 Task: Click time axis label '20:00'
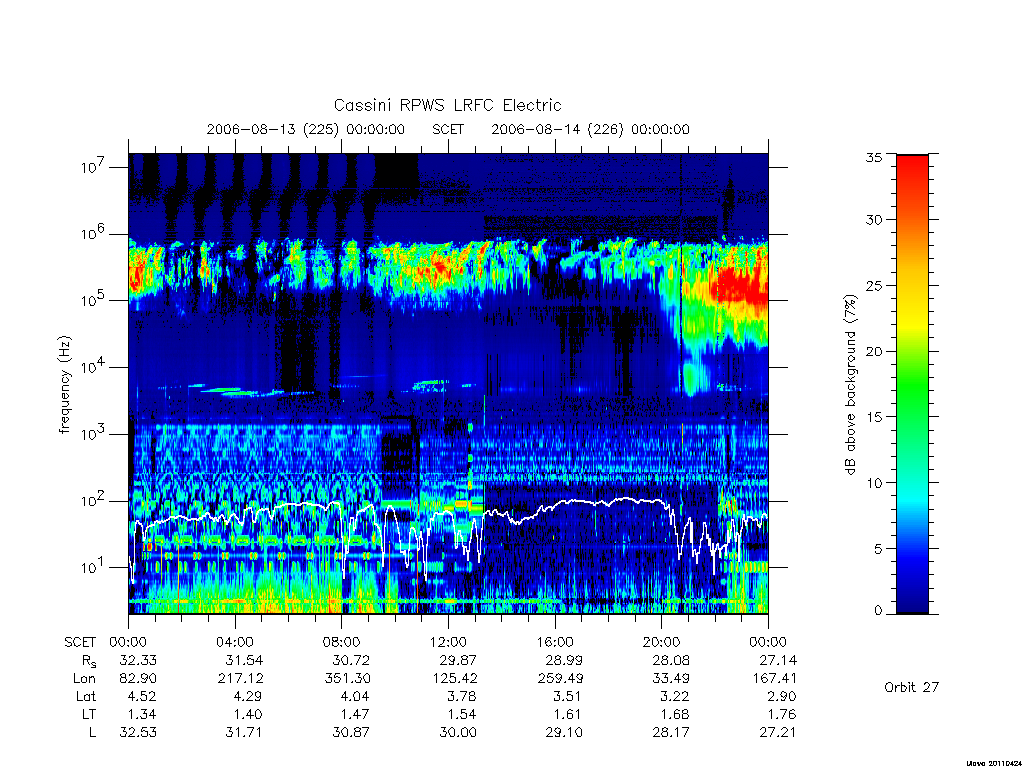coord(662,643)
